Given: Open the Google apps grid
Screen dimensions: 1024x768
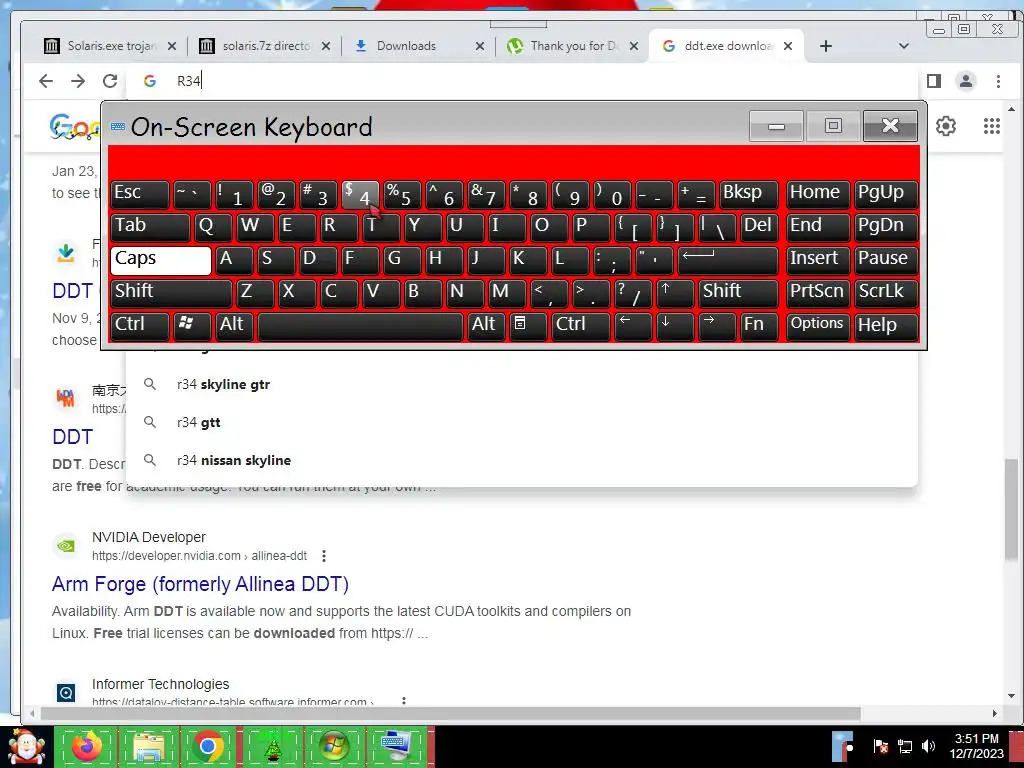Looking at the screenshot, I should tap(991, 126).
